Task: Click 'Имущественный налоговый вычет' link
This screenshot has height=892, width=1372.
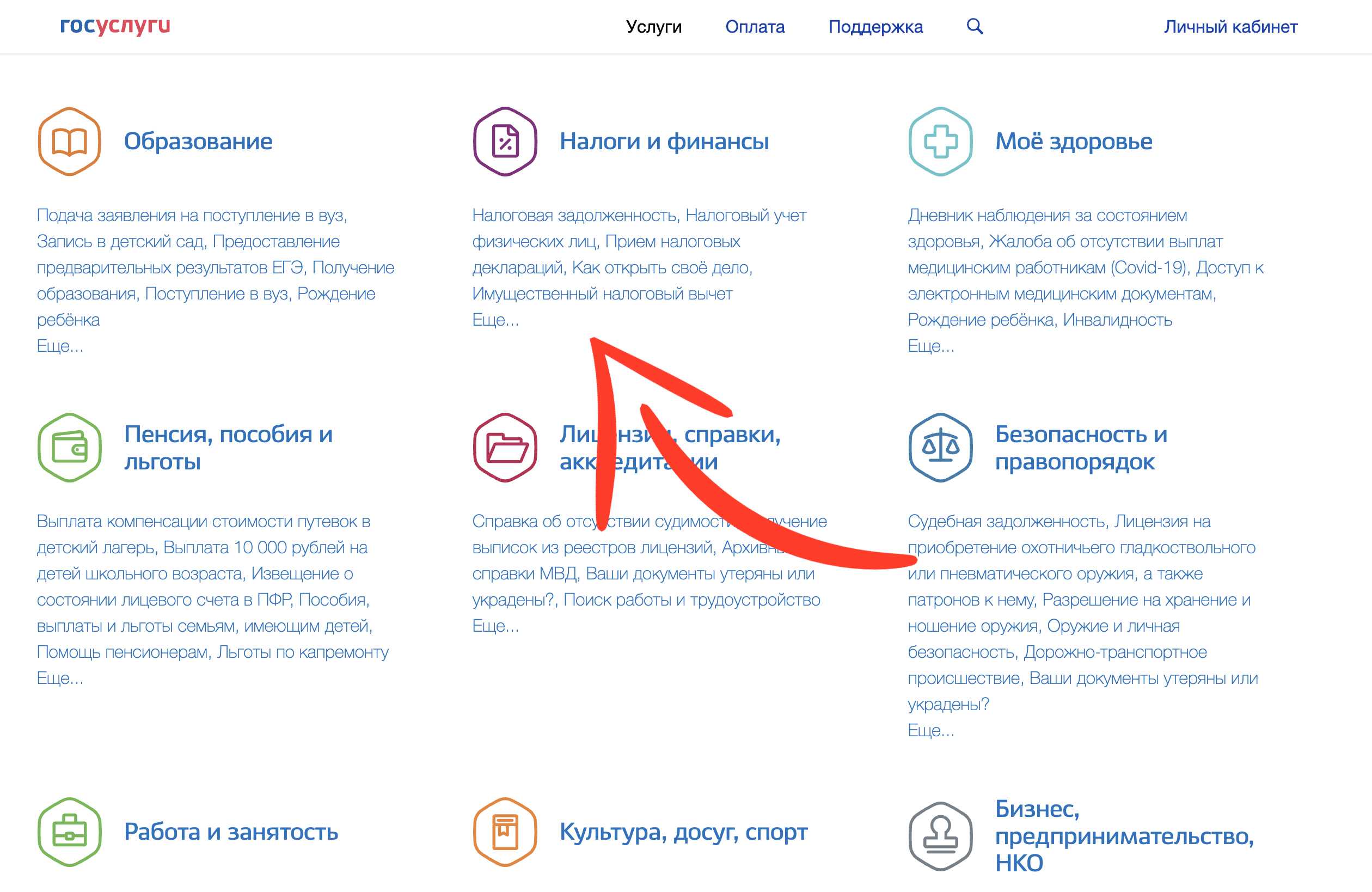Action: [602, 294]
